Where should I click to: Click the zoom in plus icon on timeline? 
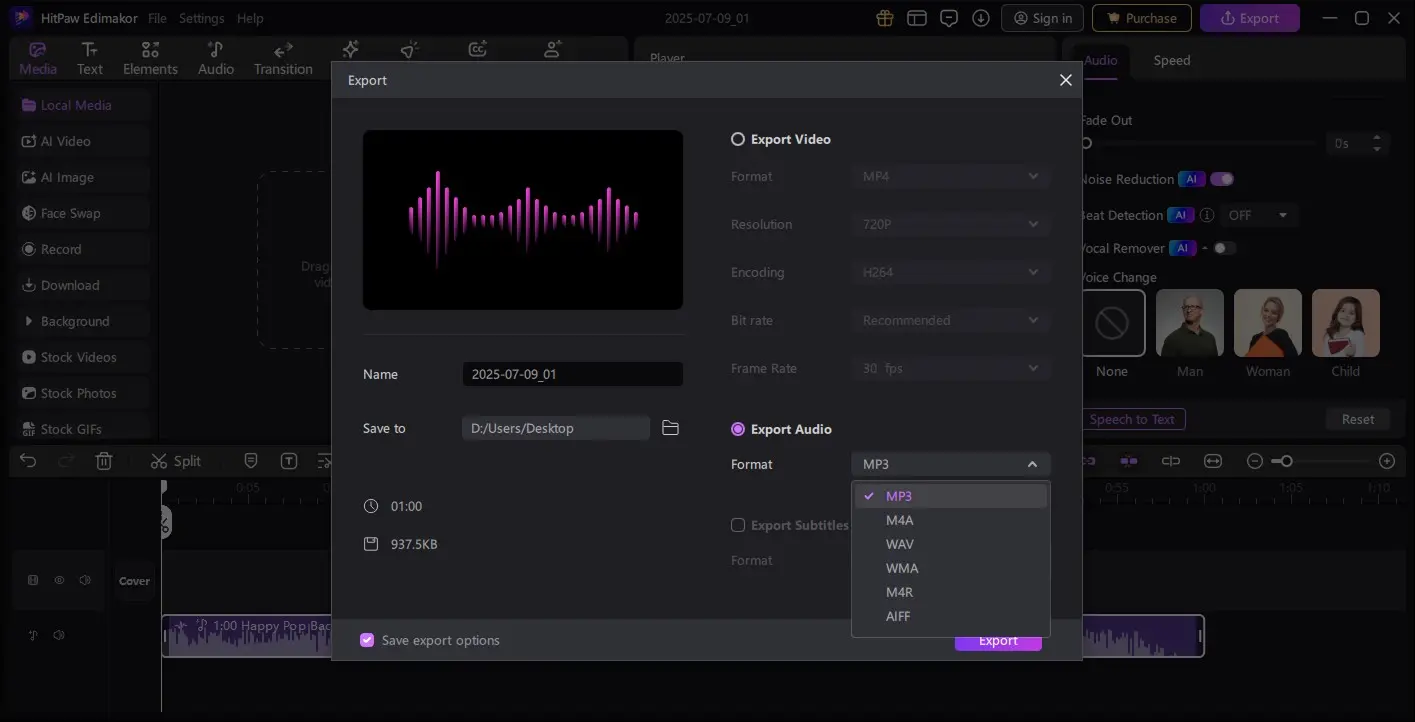tap(1386, 461)
